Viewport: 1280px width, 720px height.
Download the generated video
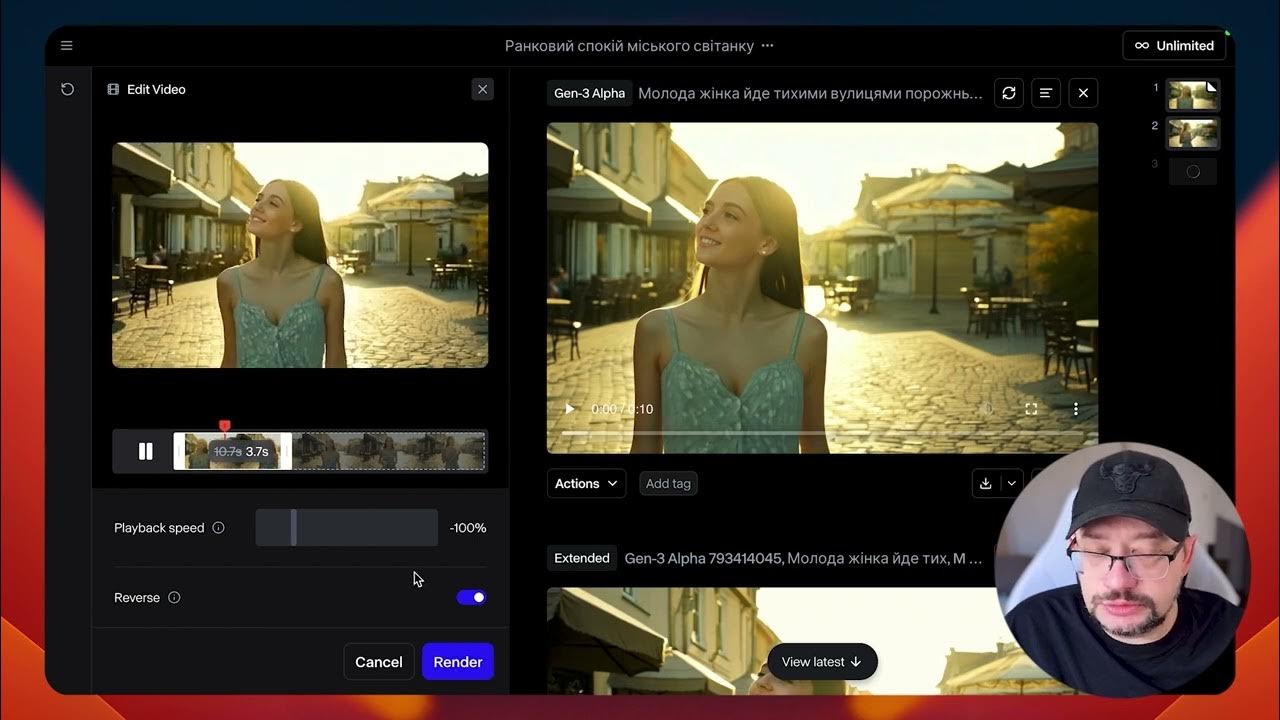pyautogui.click(x=985, y=483)
